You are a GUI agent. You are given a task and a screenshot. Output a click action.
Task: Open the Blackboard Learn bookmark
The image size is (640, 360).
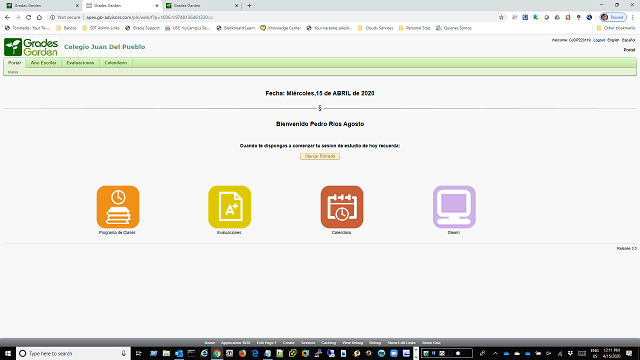tap(236, 28)
